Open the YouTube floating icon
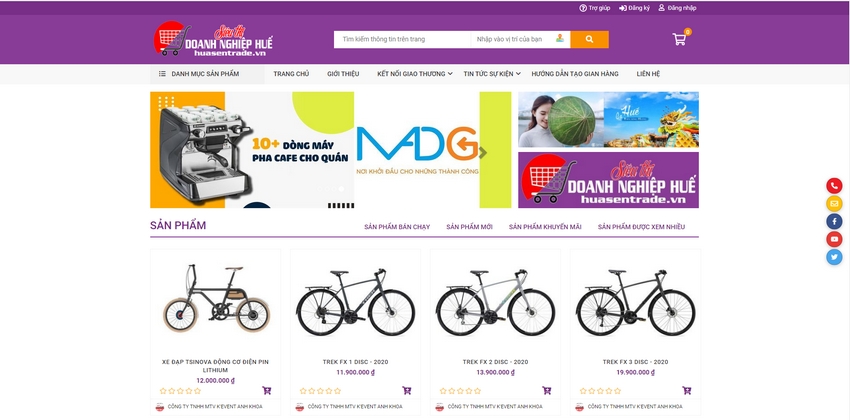 (834, 239)
